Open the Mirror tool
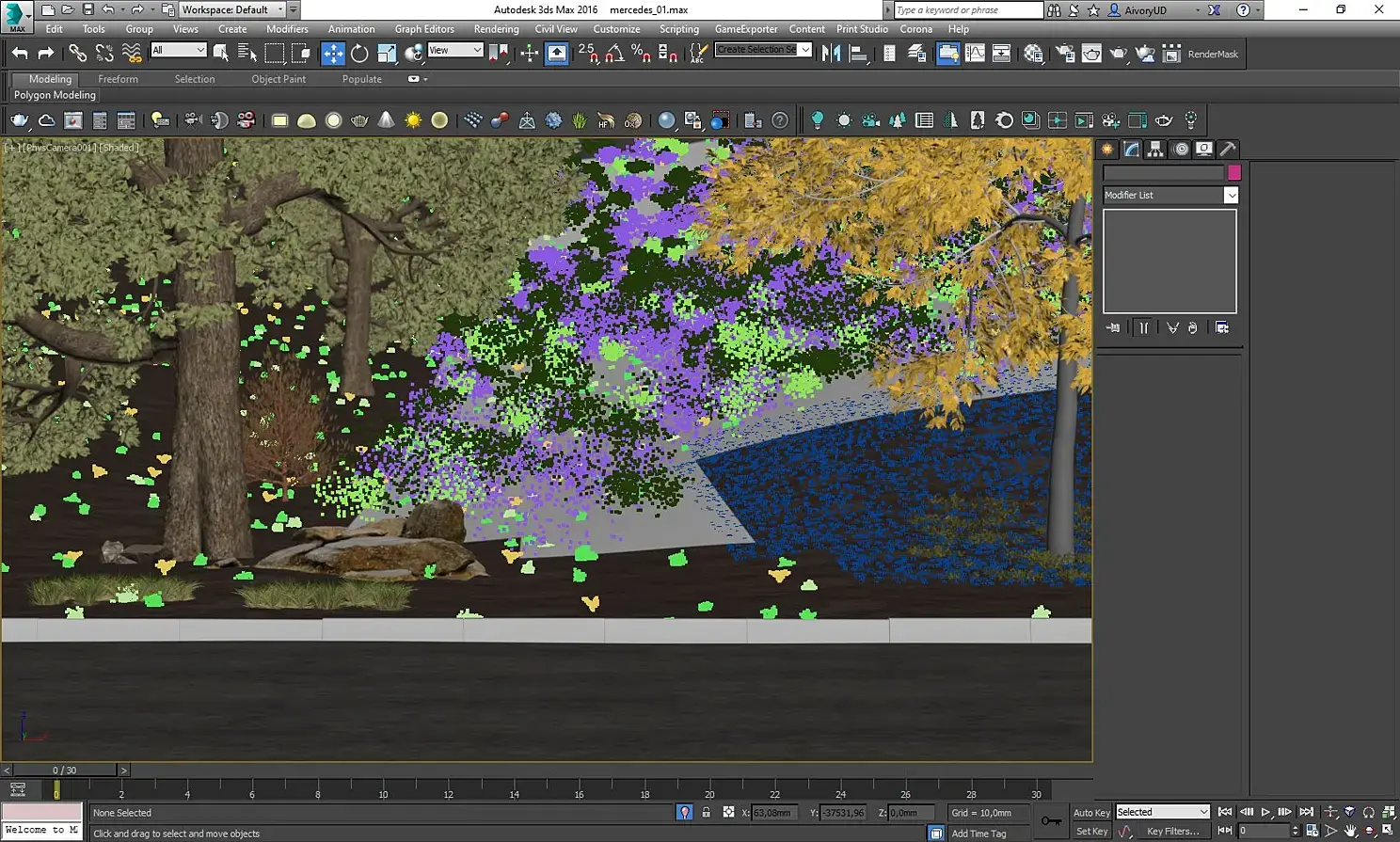This screenshot has width=1400, height=842. pyautogui.click(x=831, y=54)
